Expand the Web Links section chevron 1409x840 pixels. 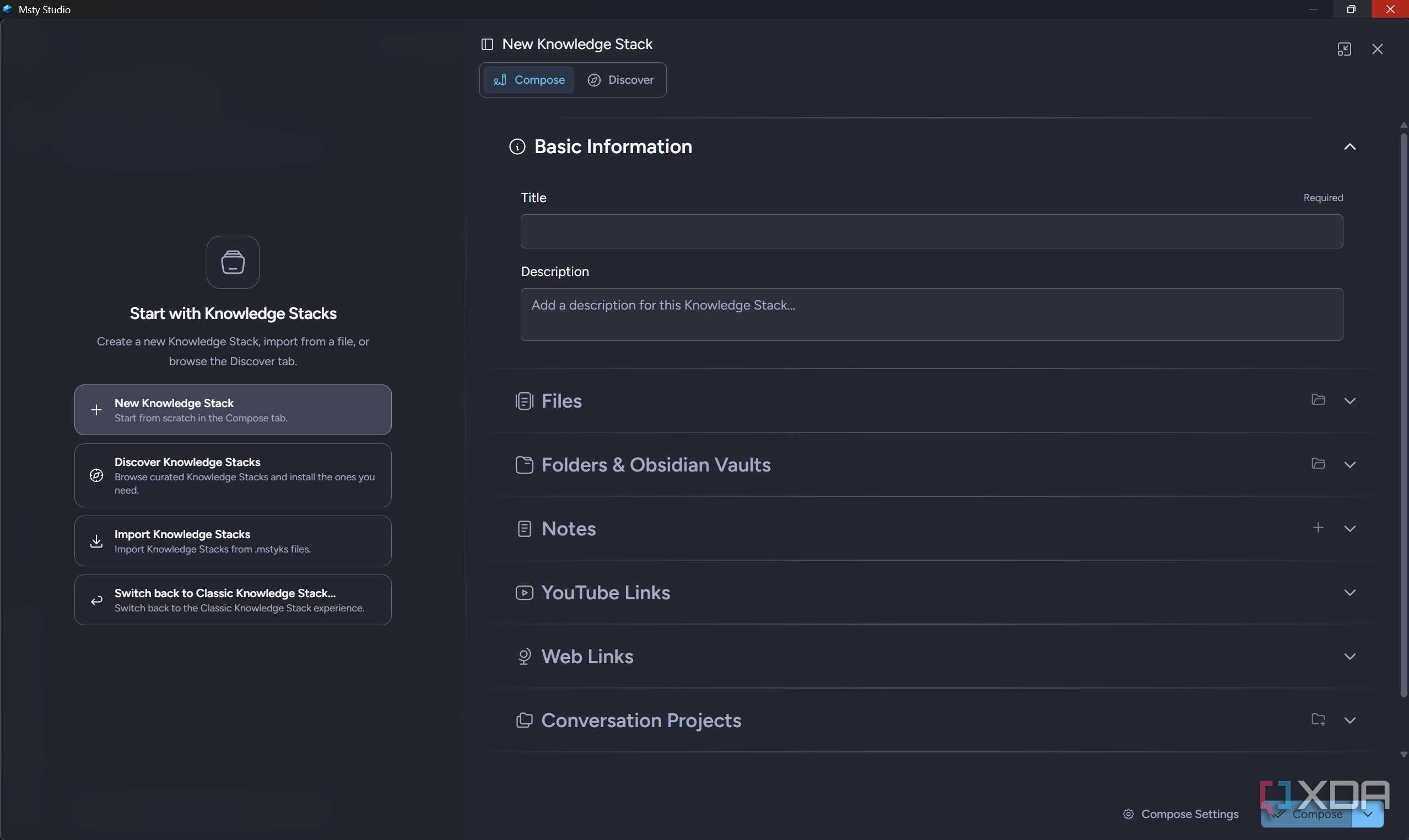point(1349,657)
